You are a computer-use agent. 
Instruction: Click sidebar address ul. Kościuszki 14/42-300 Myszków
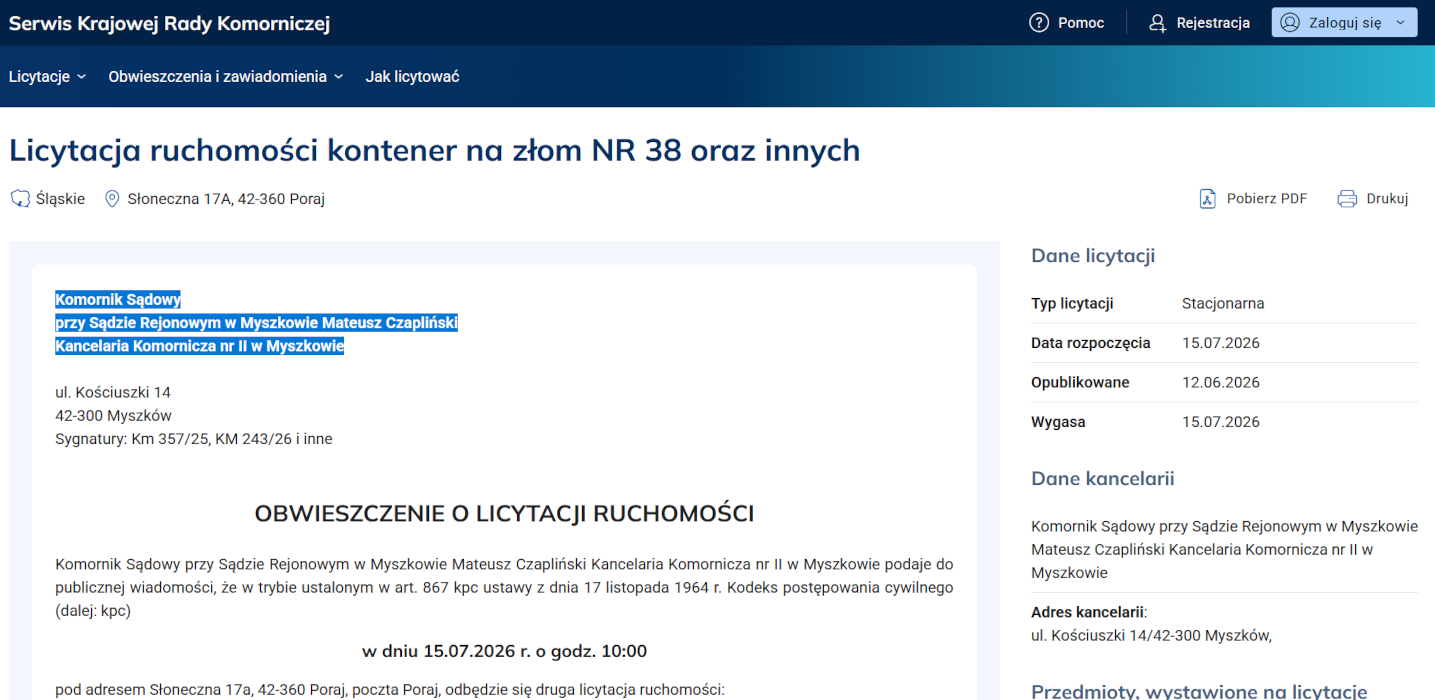coord(1151,635)
